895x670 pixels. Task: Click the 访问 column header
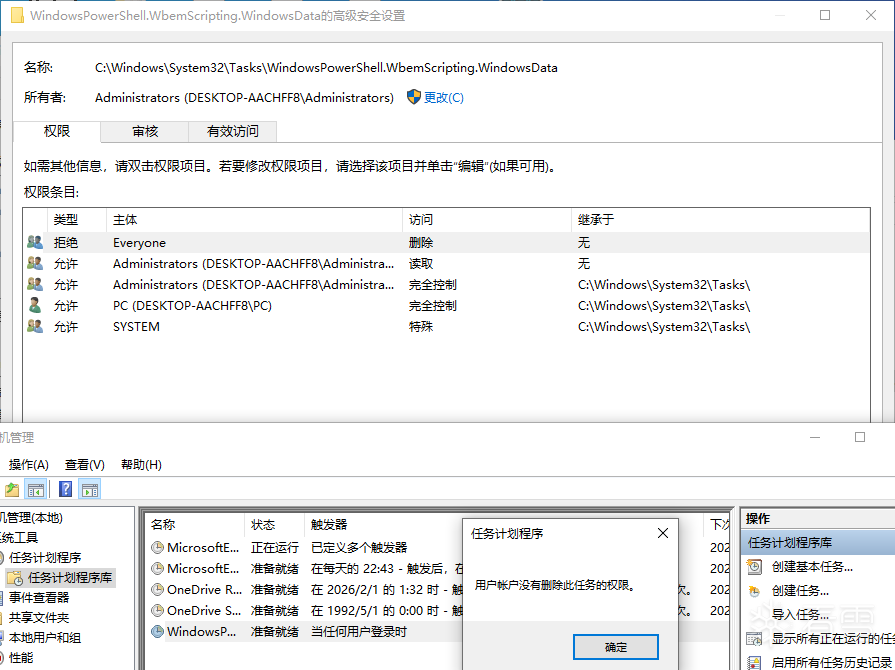tap(486, 220)
